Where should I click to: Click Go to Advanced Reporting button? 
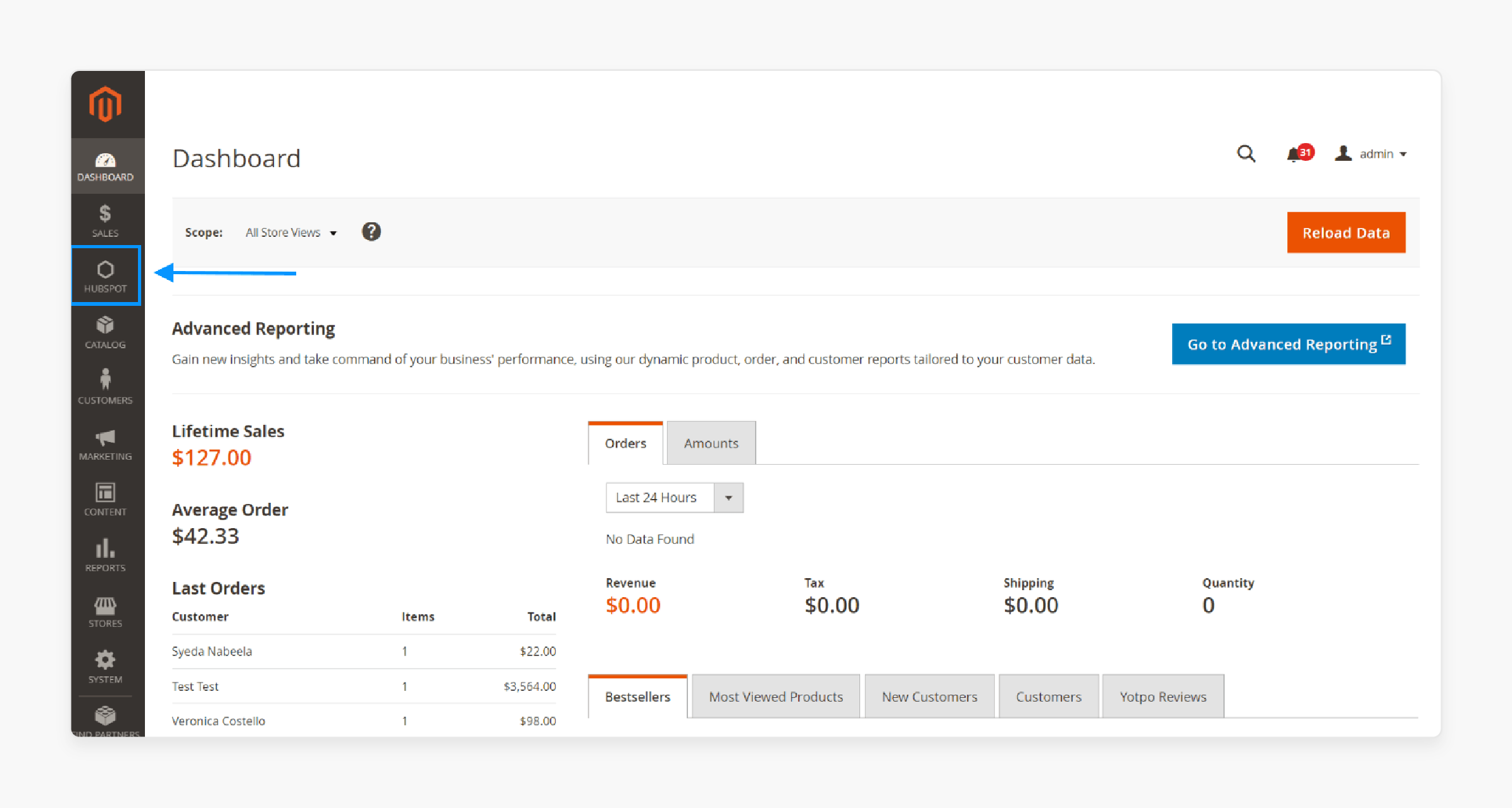pyautogui.click(x=1289, y=344)
